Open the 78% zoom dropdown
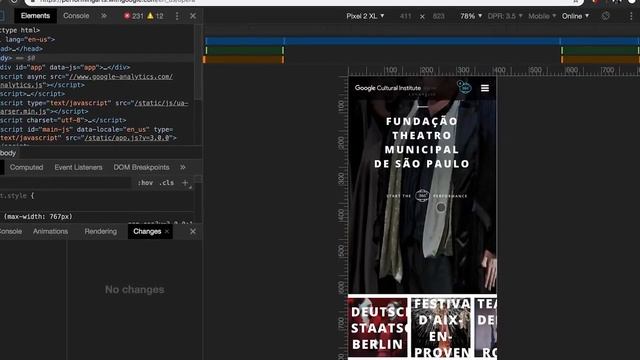 pos(471,16)
